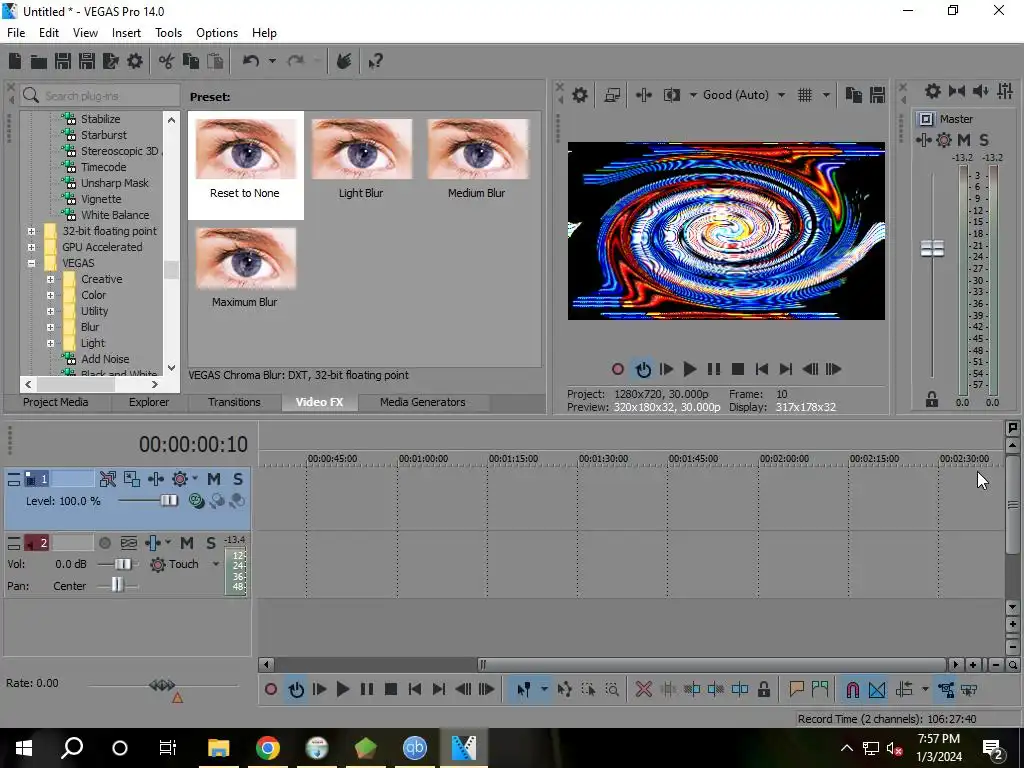Create a new project with the New icon
Viewport: 1024px width, 768px height.
pos(15,61)
